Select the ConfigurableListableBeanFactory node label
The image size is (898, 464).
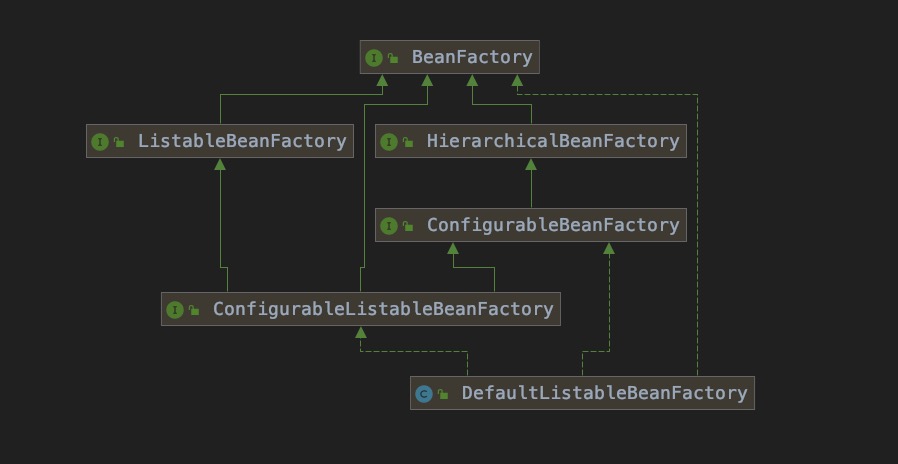click(x=383, y=309)
